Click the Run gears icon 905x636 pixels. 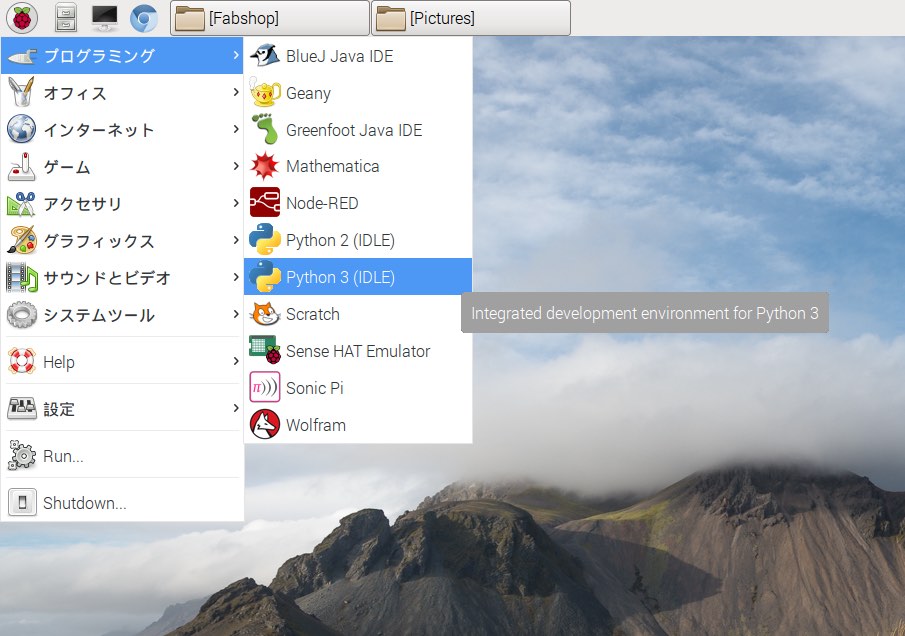22,455
